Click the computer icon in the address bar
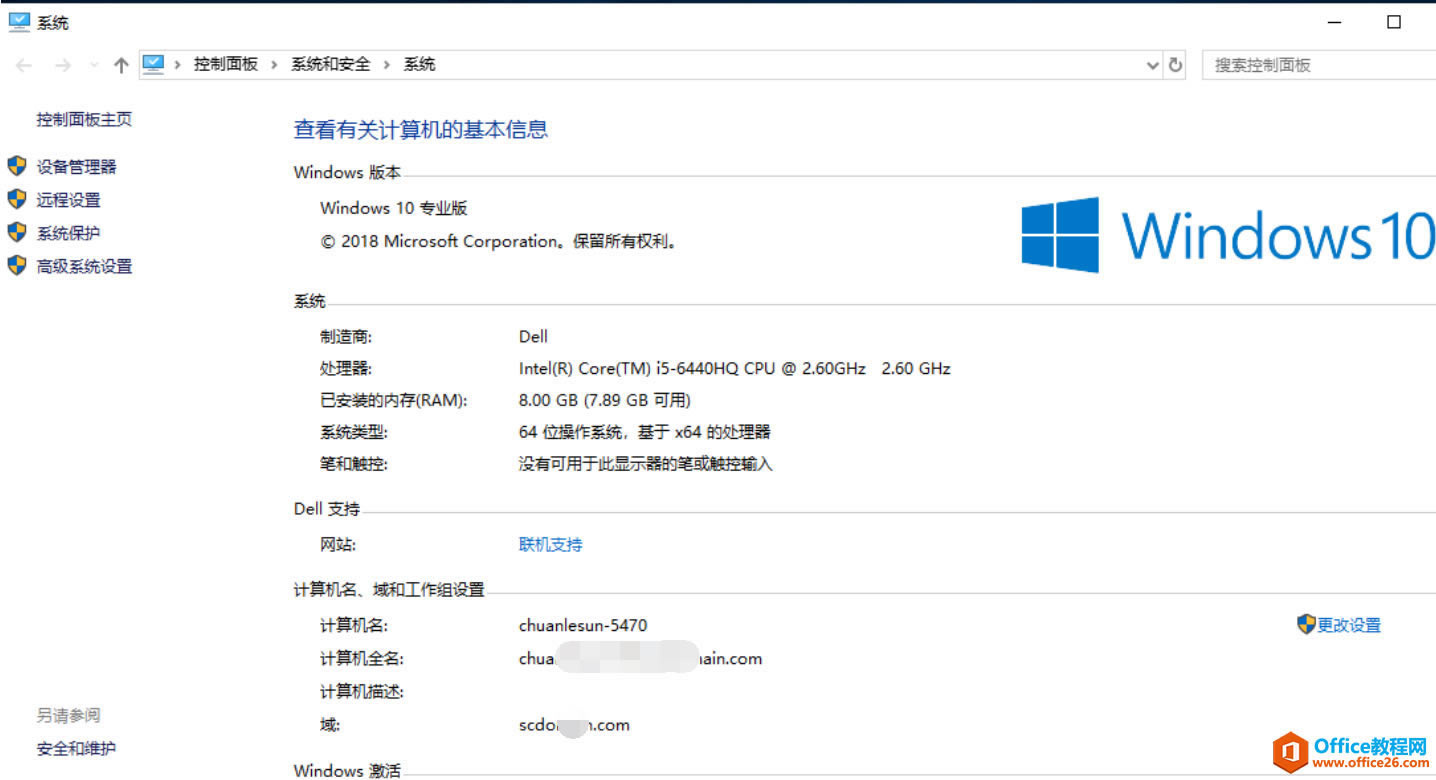This screenshot has width=1436, height=780. tap(153, 64)
